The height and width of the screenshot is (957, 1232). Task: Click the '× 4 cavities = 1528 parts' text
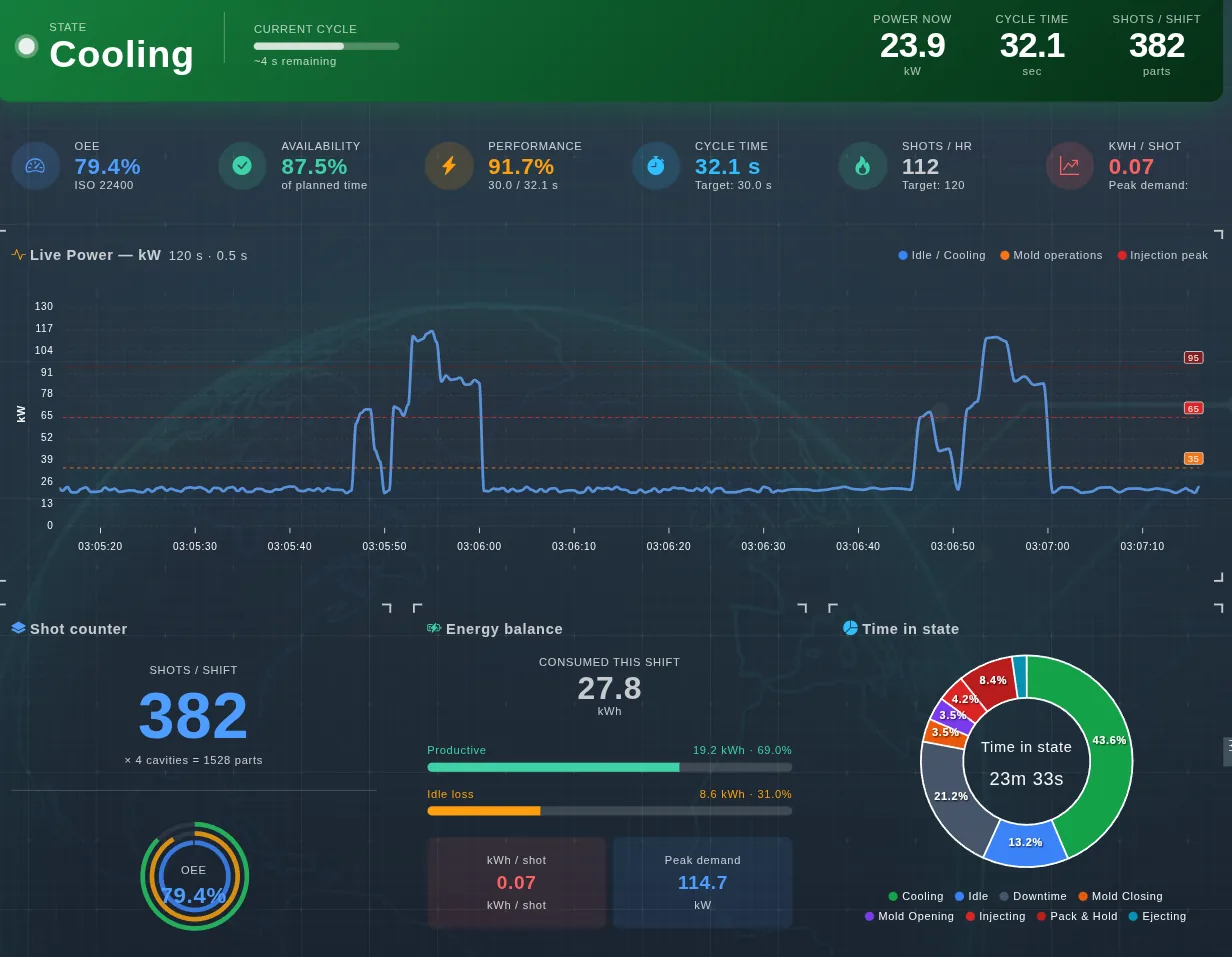193,760
